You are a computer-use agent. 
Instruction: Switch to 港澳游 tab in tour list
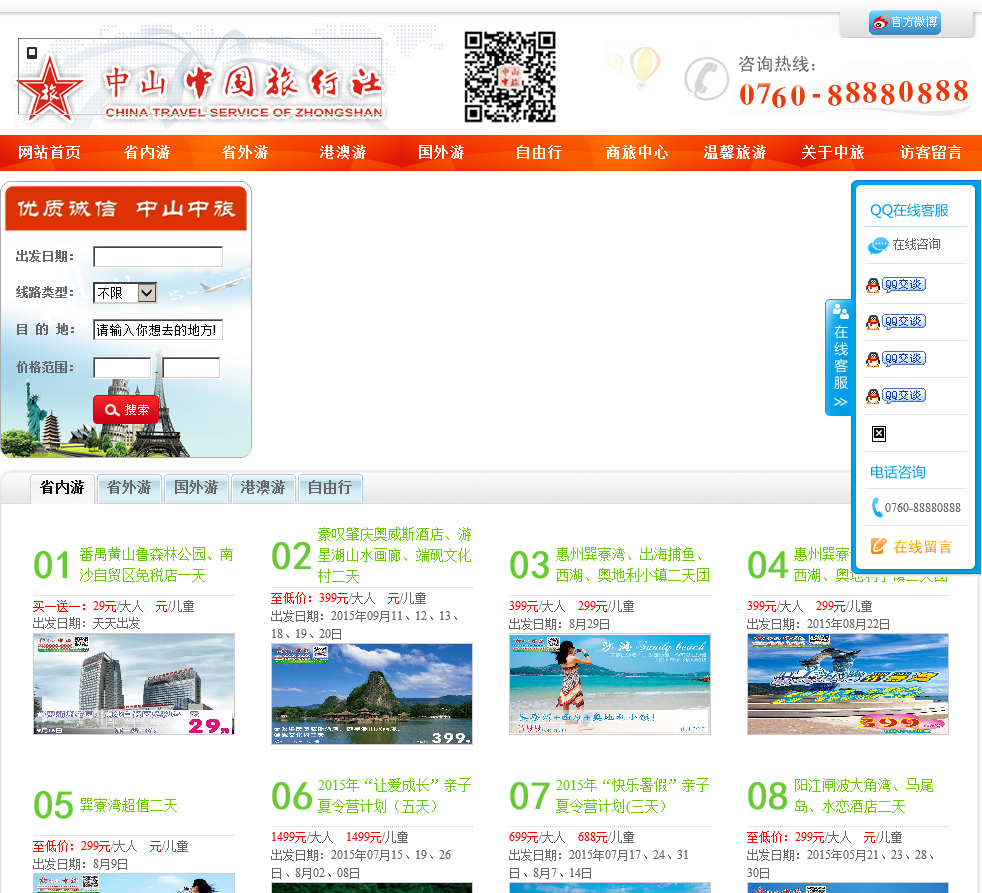pos(263,488)
